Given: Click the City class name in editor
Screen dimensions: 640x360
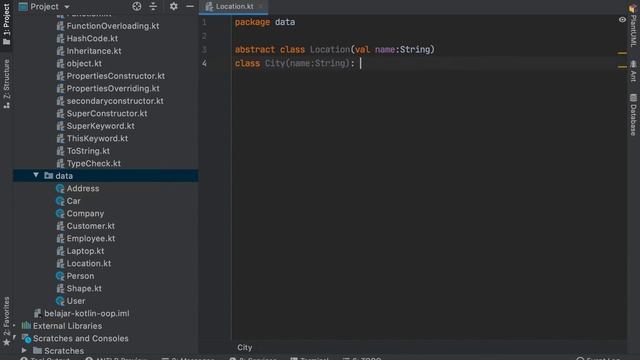Looking at the screenshot, I should [x=275, y=63].
